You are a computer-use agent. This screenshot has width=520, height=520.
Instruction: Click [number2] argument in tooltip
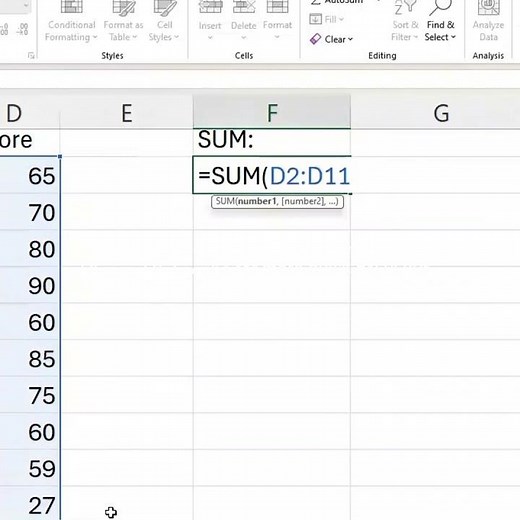coord(303,201)
